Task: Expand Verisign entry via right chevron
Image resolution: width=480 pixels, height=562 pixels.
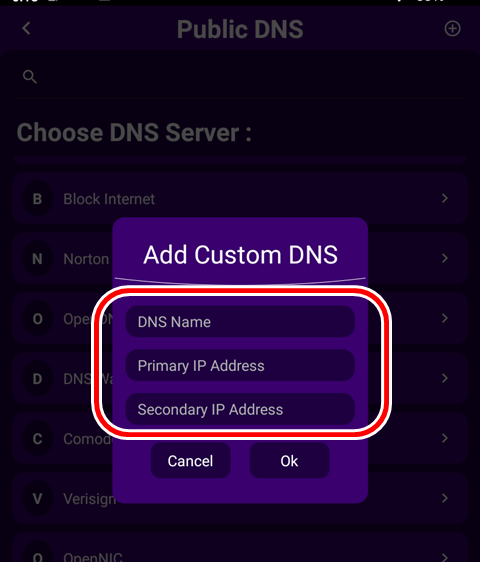Action: [445, 498]
